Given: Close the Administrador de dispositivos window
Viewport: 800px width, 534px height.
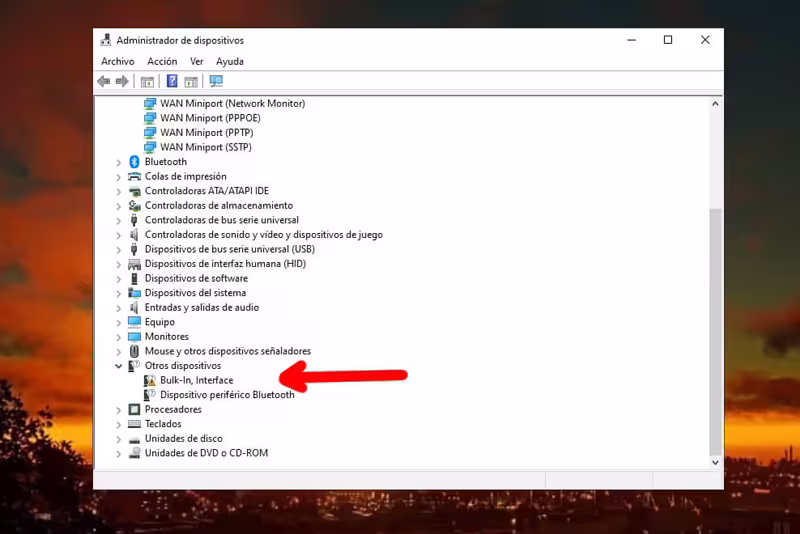Looking at the screenshot, I should click(x=705, y=40).
